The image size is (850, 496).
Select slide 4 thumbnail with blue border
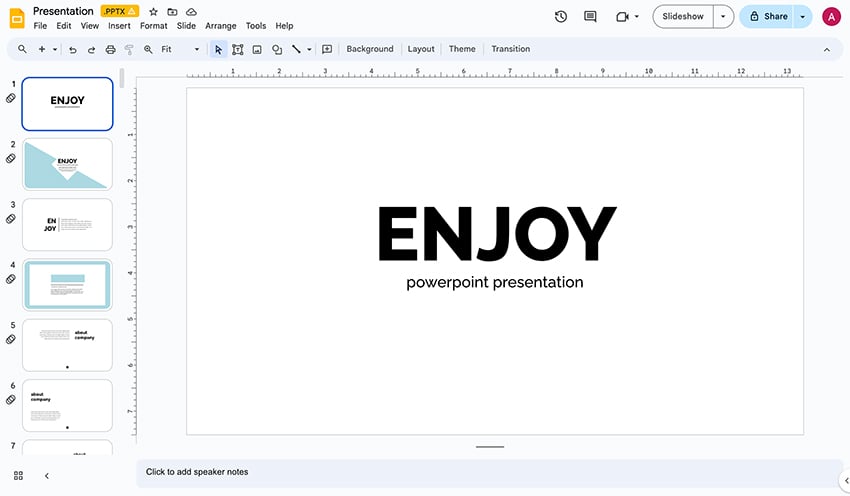tap(68, 285)
